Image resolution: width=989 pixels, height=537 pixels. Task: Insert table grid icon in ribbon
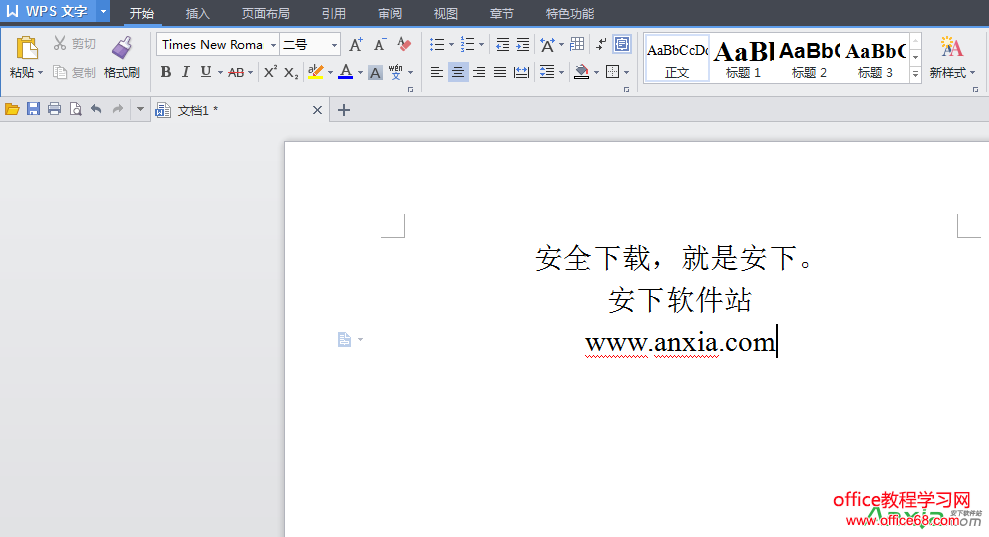click(576, 44)
